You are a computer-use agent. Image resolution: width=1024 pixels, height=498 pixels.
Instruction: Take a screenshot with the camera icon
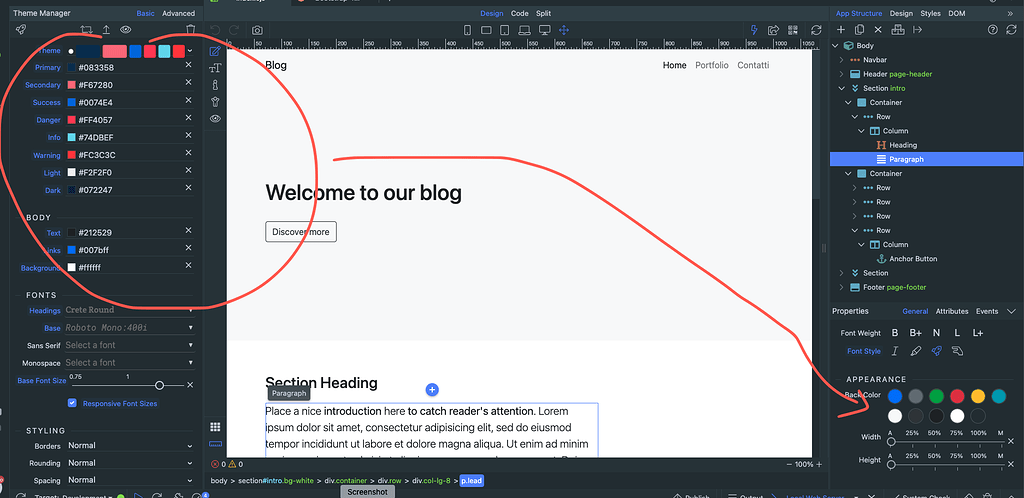coord(257,30)
